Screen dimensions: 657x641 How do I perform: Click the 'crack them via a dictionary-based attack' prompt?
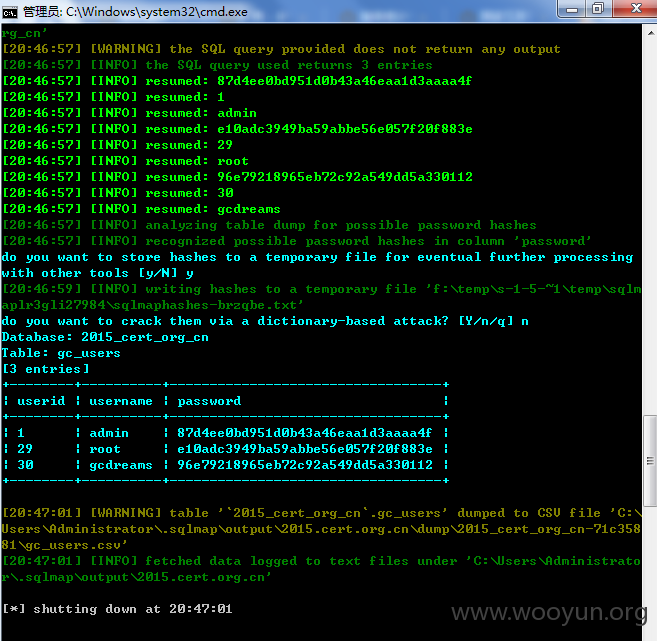(x=265, y=321)
